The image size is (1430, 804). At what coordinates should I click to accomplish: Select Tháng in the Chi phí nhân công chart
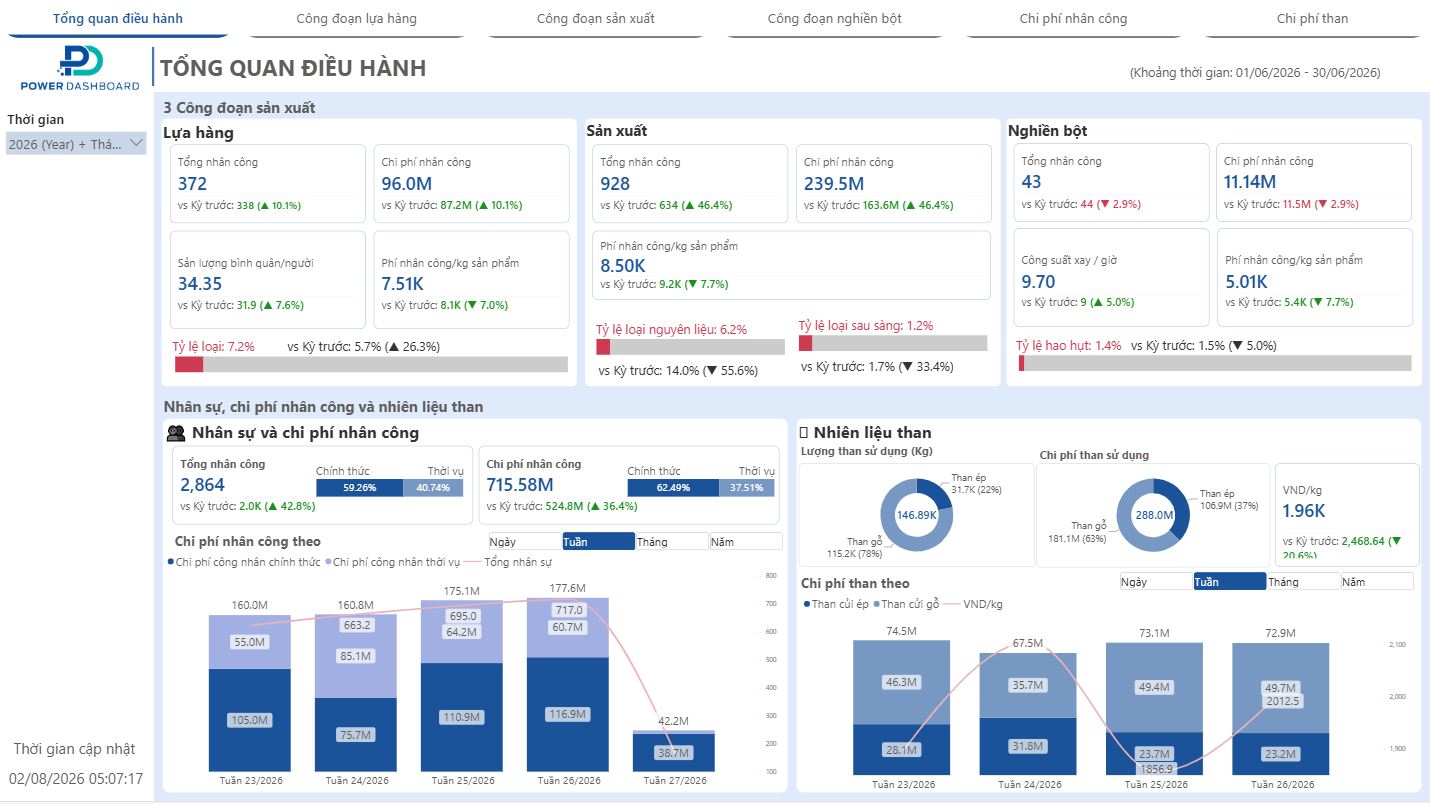tap(672, 541)
